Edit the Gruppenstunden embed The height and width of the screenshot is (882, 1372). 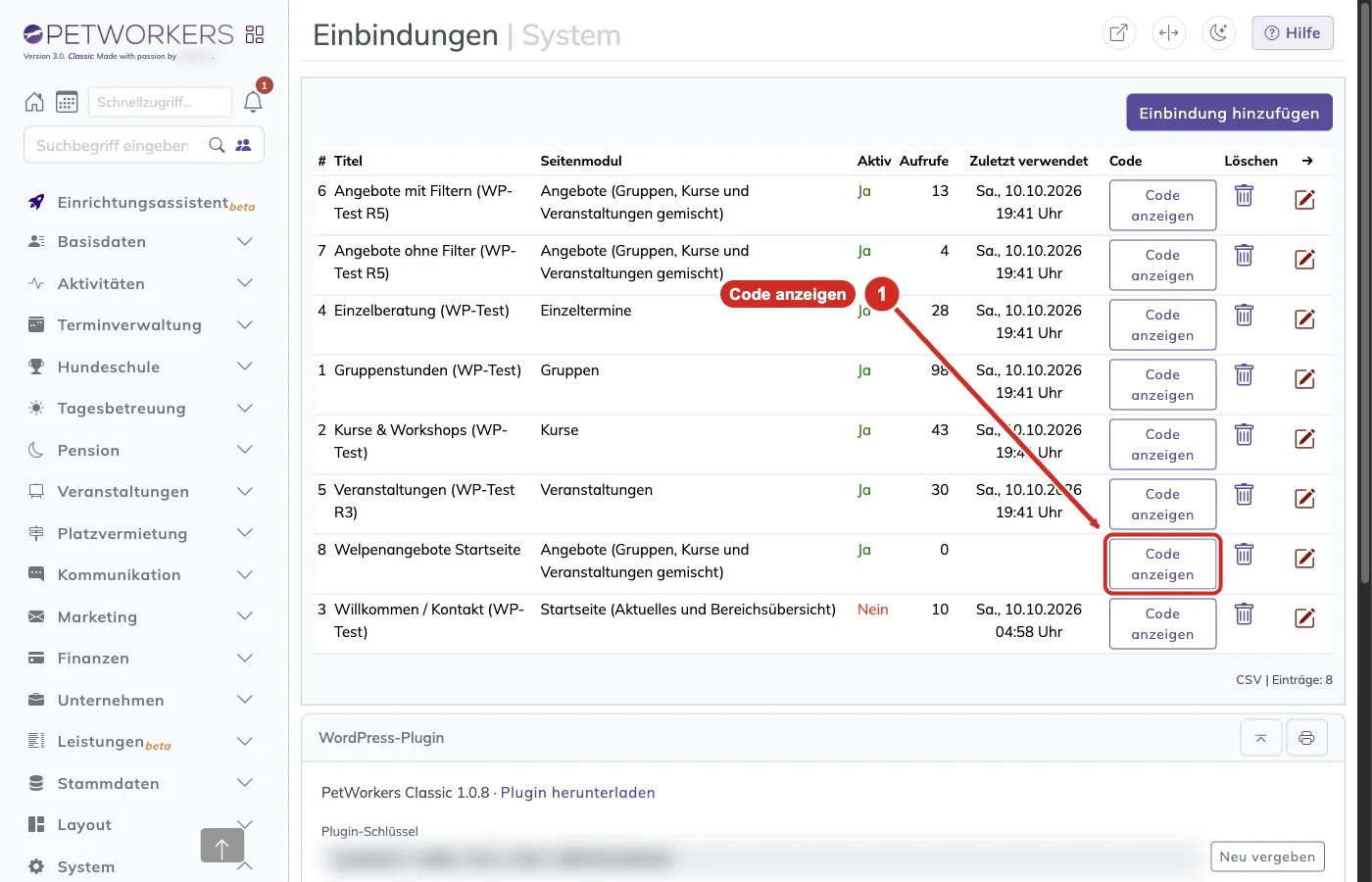[1304, 379]
